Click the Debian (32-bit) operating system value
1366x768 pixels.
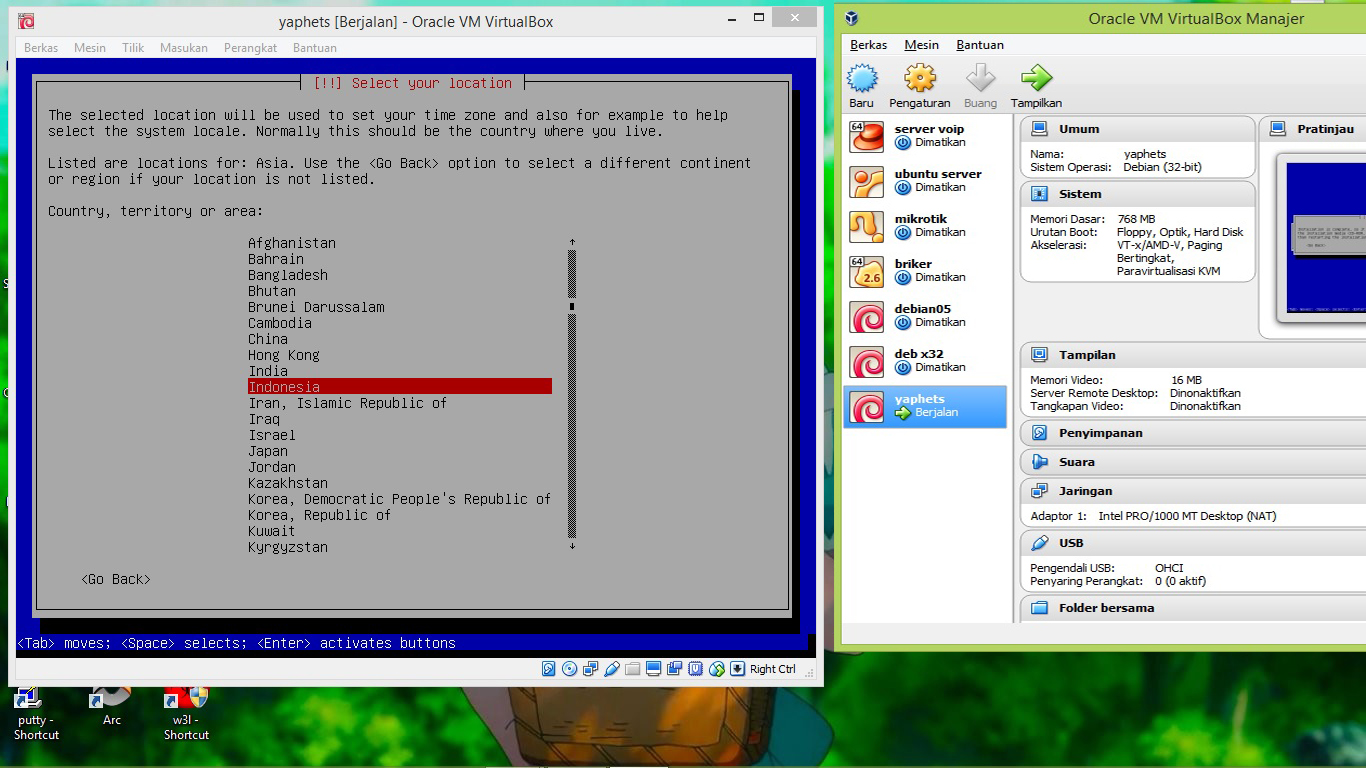click(x=1163, y=167)
